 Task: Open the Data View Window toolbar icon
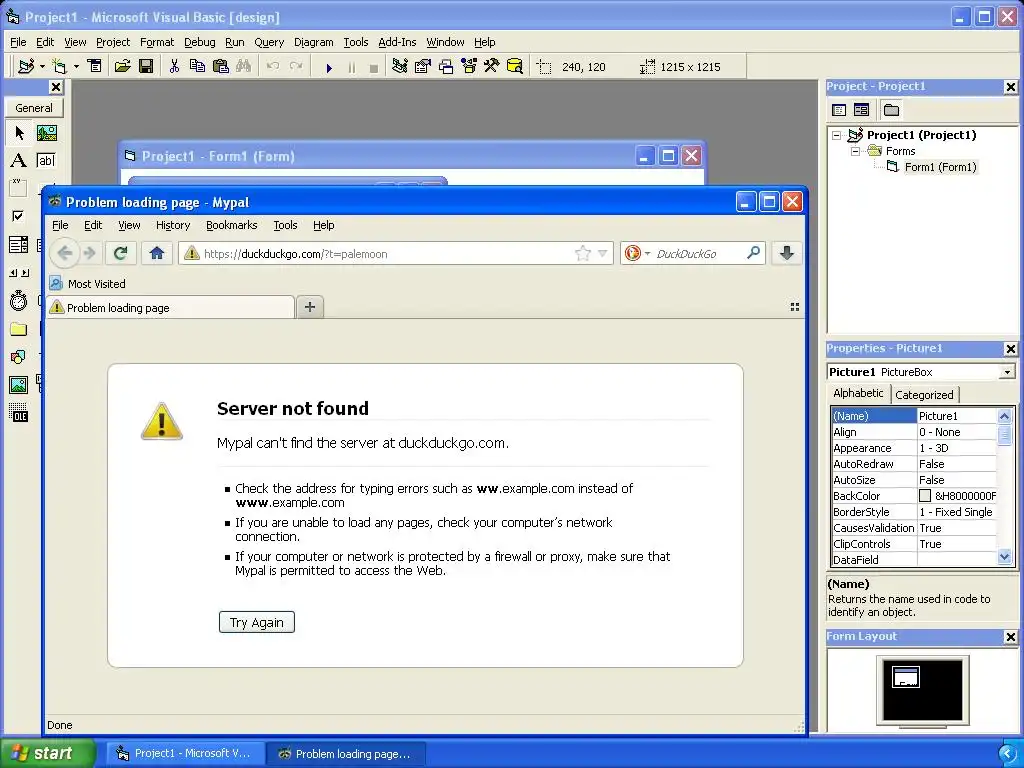(x=515, y=66)
